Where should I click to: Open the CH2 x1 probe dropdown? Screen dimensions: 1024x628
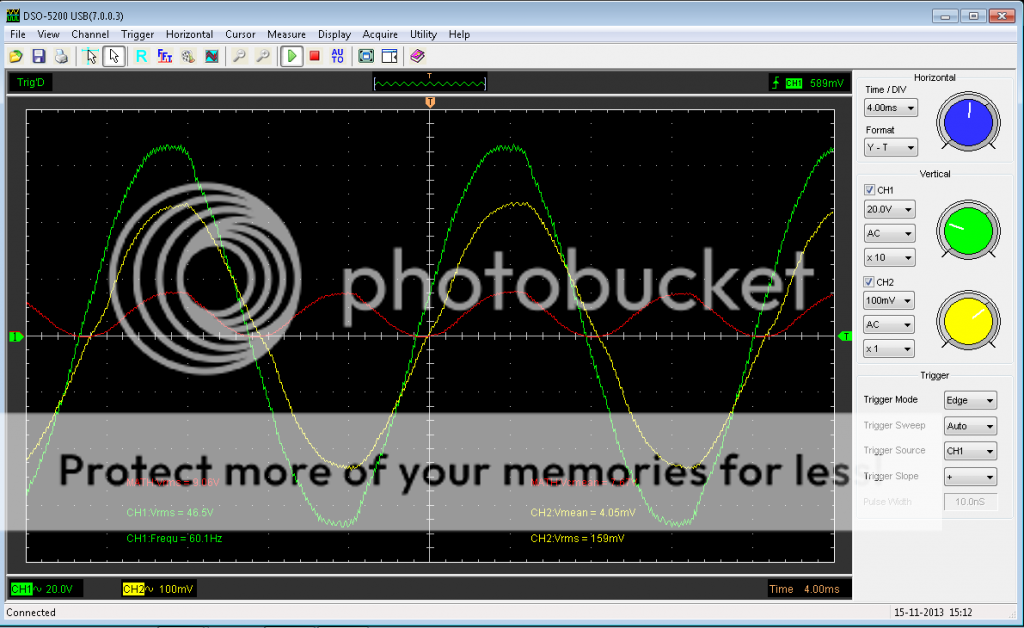[x=889, y=349]
